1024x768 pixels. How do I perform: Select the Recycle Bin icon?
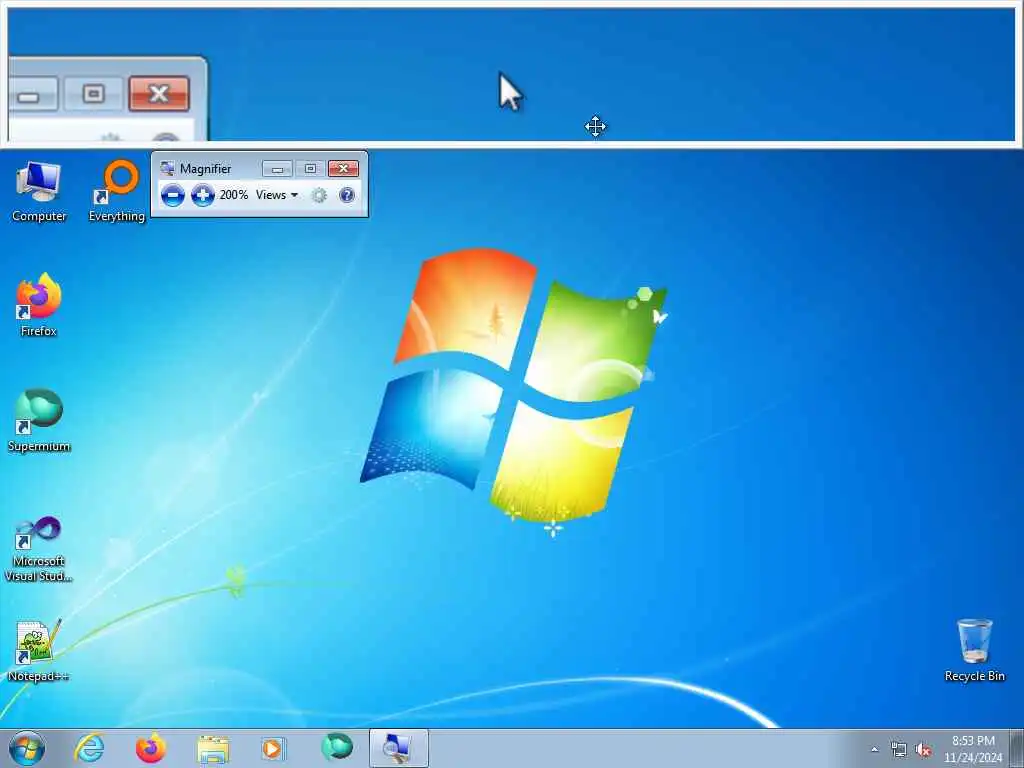pyautogui.click(x=974, y=650)
